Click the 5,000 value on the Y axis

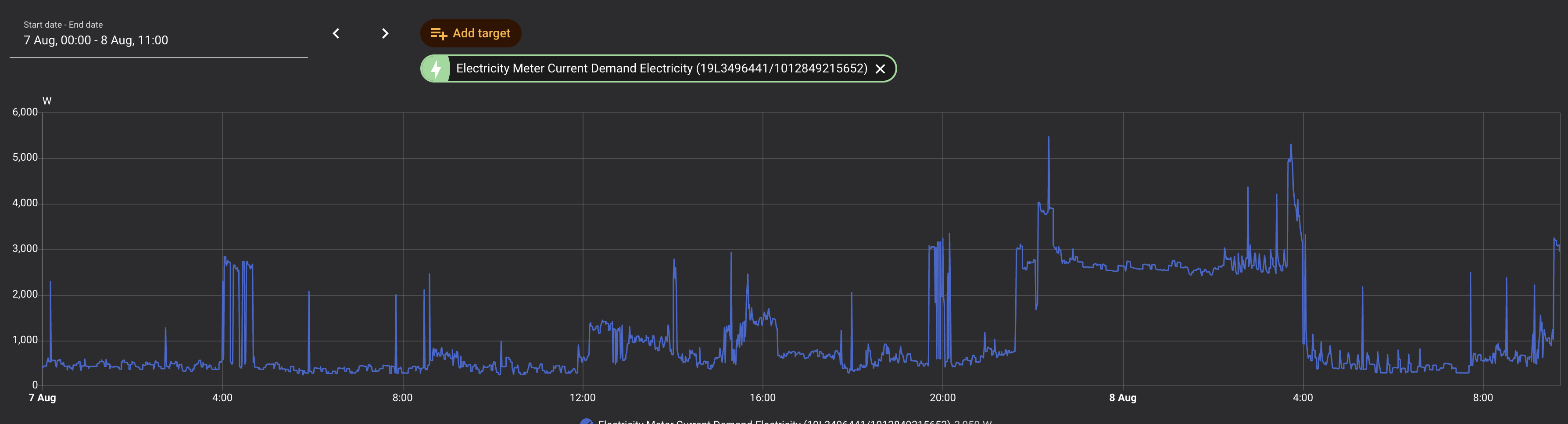click(x=25, y=157)
